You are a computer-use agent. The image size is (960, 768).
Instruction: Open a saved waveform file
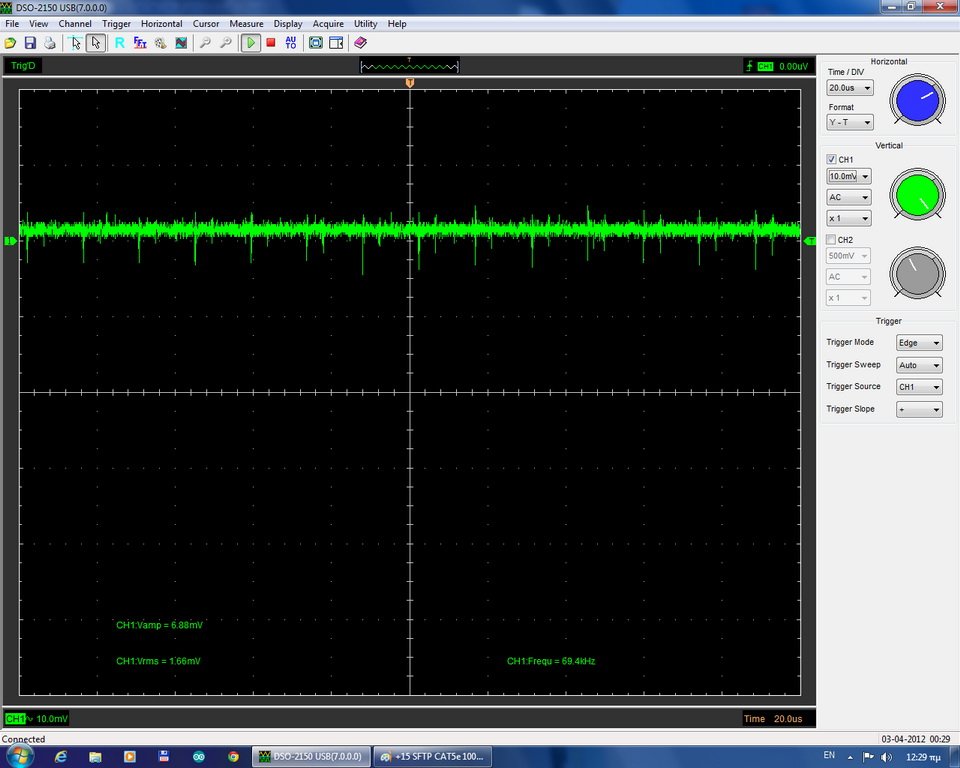[10, 42]
